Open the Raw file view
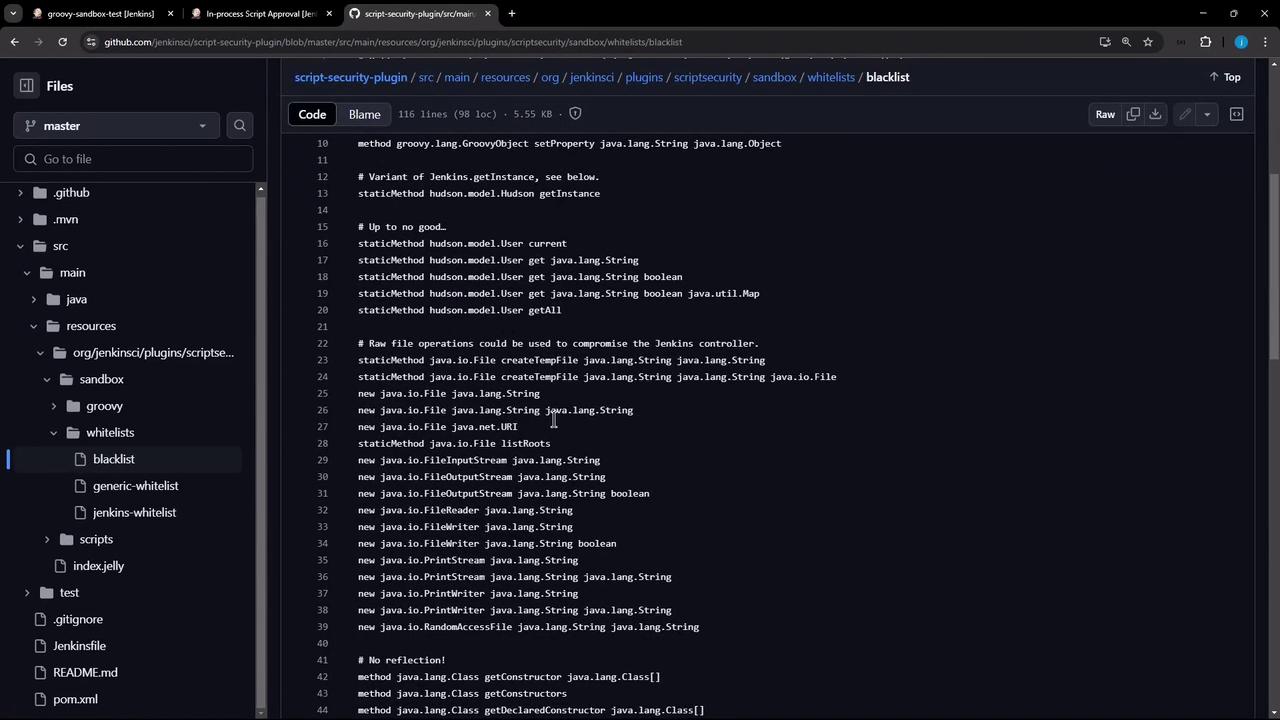 (x=1105, y=114)
